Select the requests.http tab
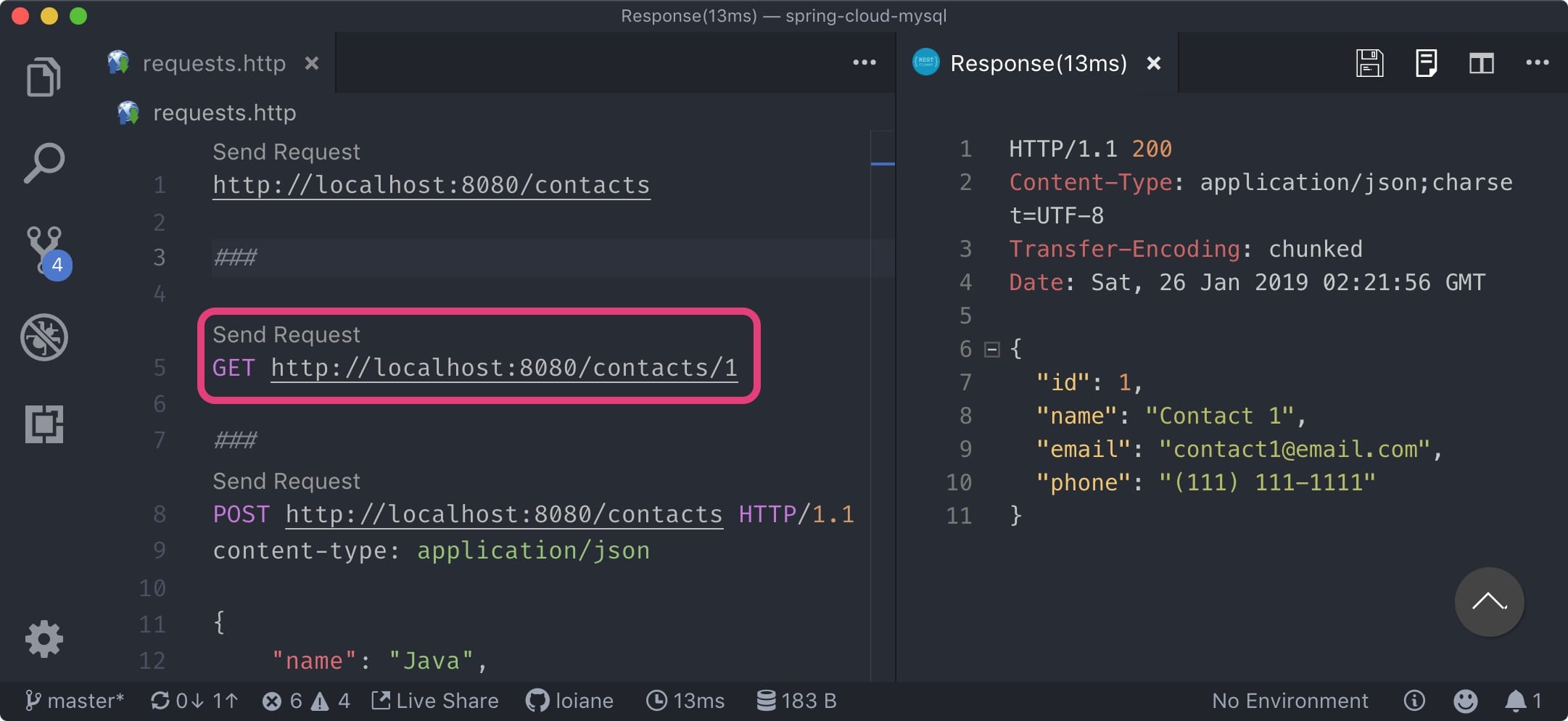The height and width of the screenshot is (721, 1568). 214,63
